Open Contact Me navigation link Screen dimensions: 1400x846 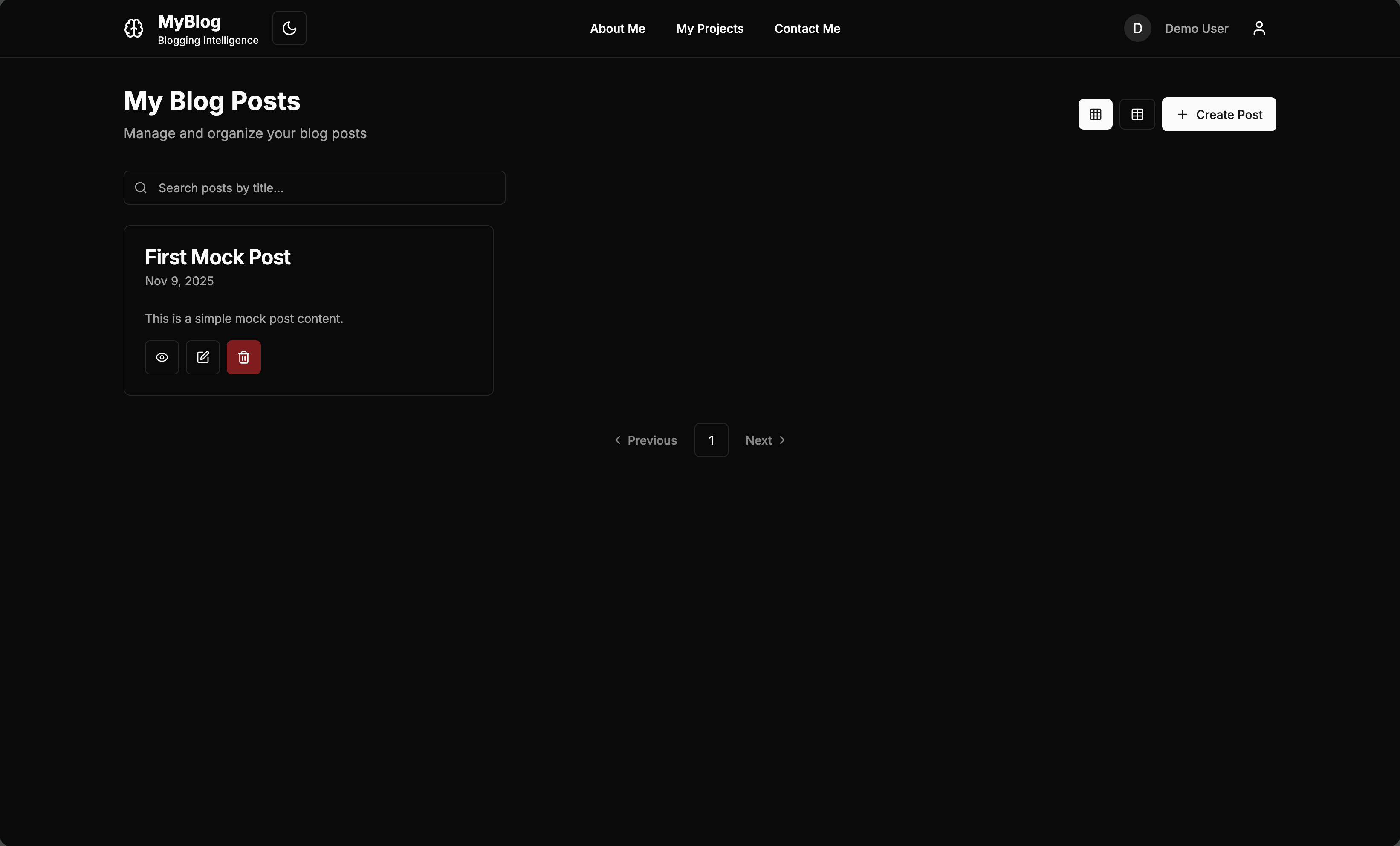click(x=807, y=29)
